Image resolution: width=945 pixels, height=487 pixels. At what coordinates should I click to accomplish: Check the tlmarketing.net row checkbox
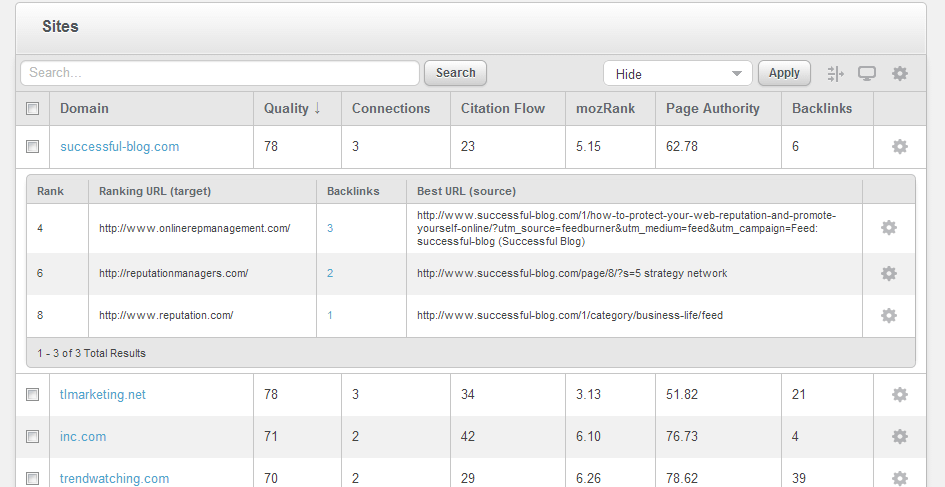point(33,395)
